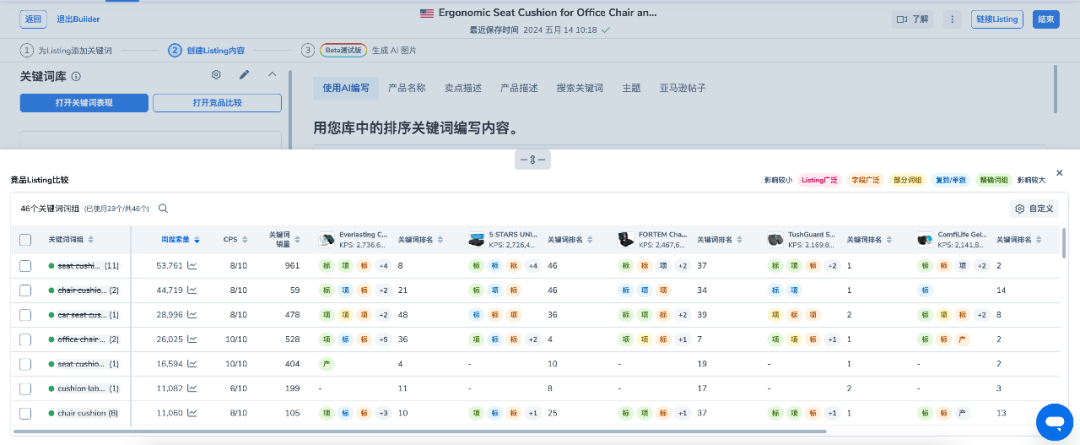
Task: Go to step 3 生成 AI 图片
Action: pos(359,50)
